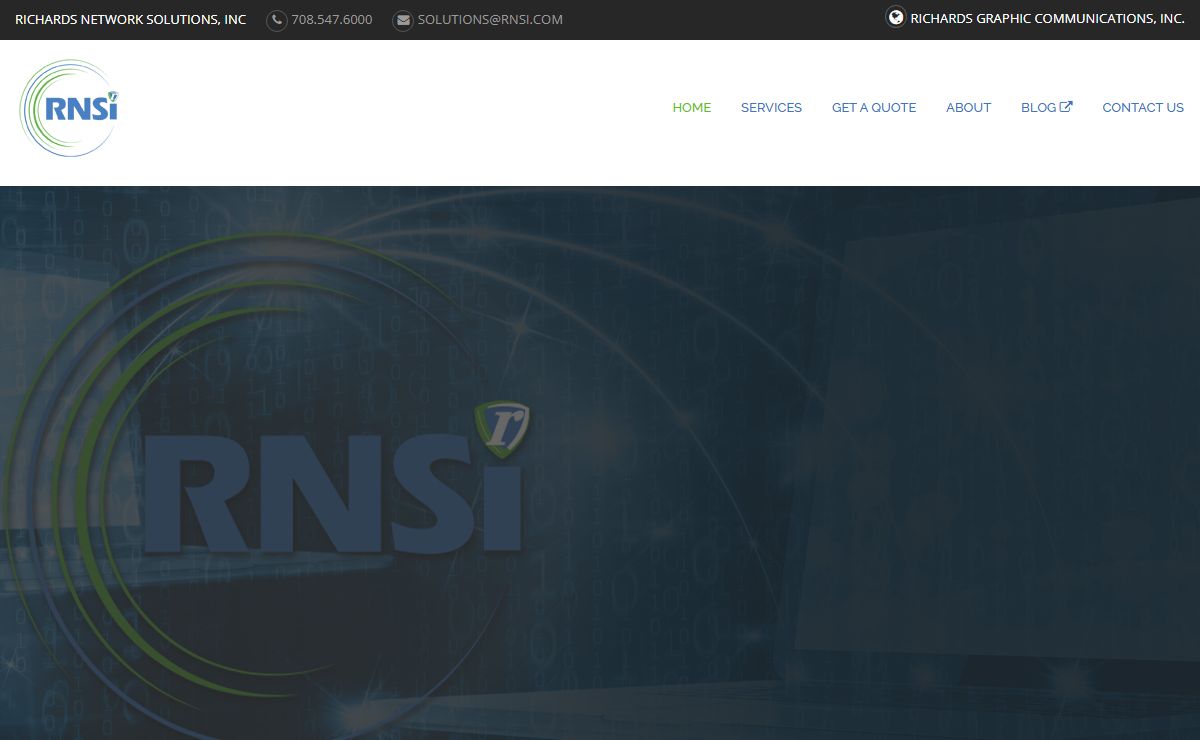Click the RNSI logo in the header
This screenshot has width=1200, height=740.
[x=69, y=108]
